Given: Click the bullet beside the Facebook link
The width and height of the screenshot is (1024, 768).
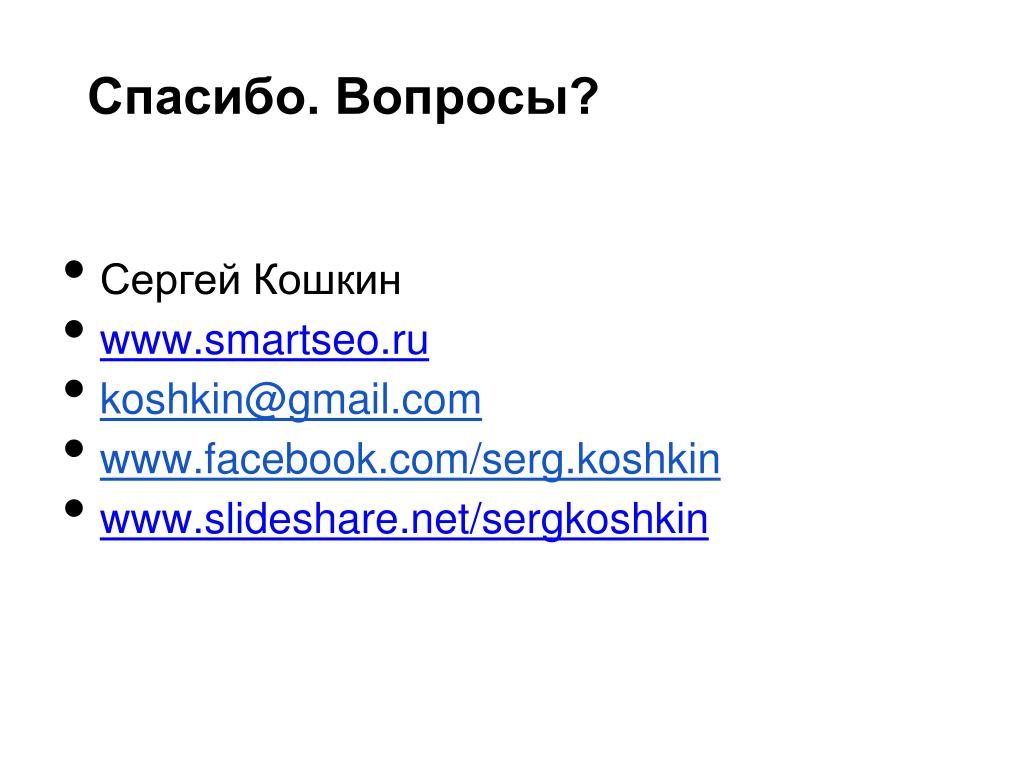Looking at the screenshot, I should click(74, 448).
